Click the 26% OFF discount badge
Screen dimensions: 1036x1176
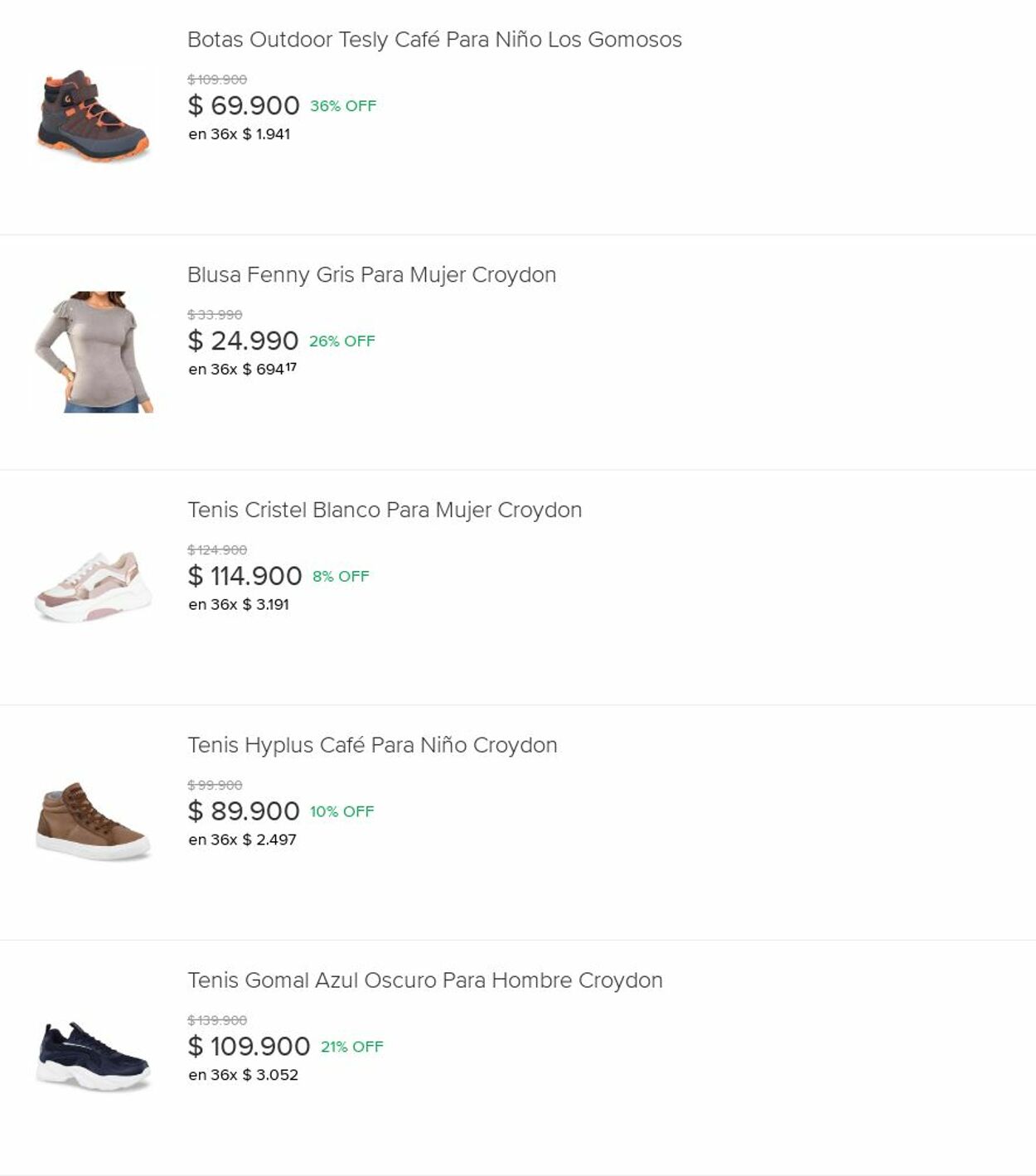click(x=341, y=341)
